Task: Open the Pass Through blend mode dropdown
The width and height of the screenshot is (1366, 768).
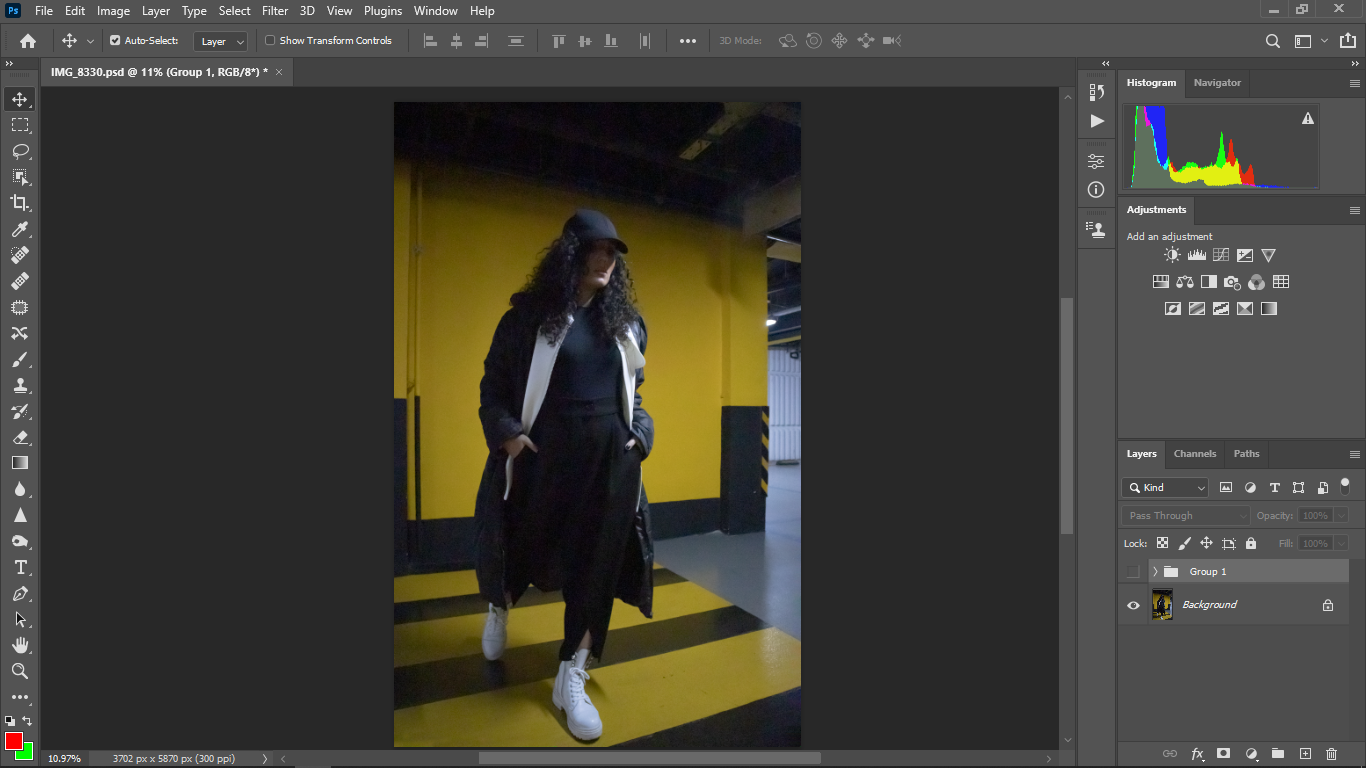Action: [1186, 516]
